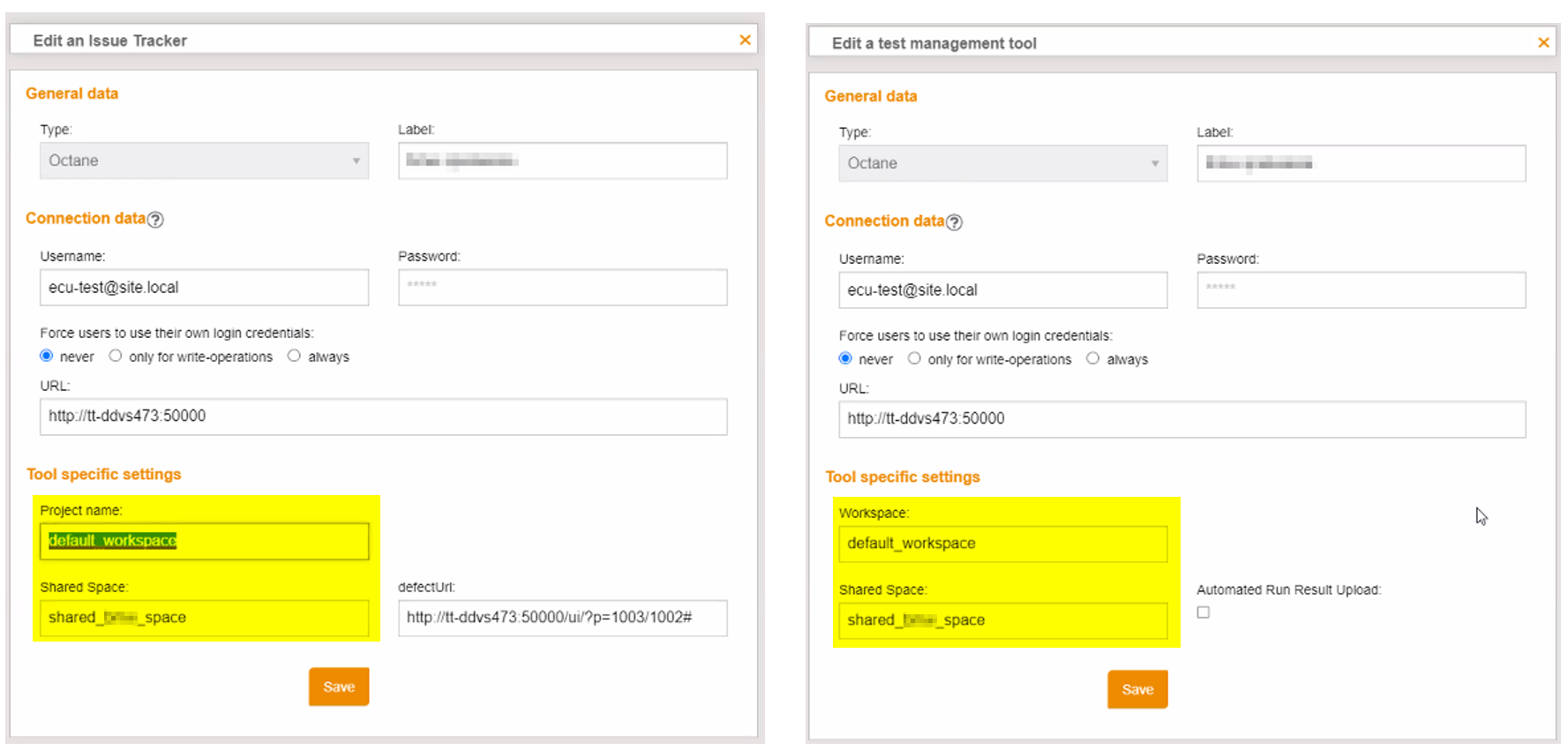Image resolution: width=1568 pixels, height=751 pixels.
Task: Choose 'always' in test management tool dialog
Action: click(x=1092, y=358)
